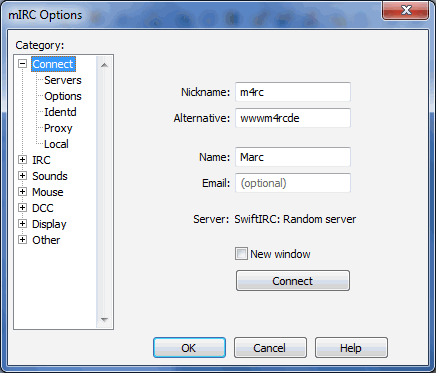Click the Nickname field containing m4rc
This screenshot has height=373, width=436.
point(293,92)
